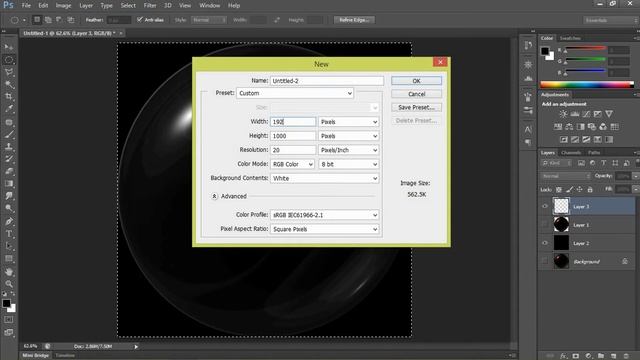Select the Horizontal Type tool
Screen dimensions: 640x360
click(x=9, y=234)
